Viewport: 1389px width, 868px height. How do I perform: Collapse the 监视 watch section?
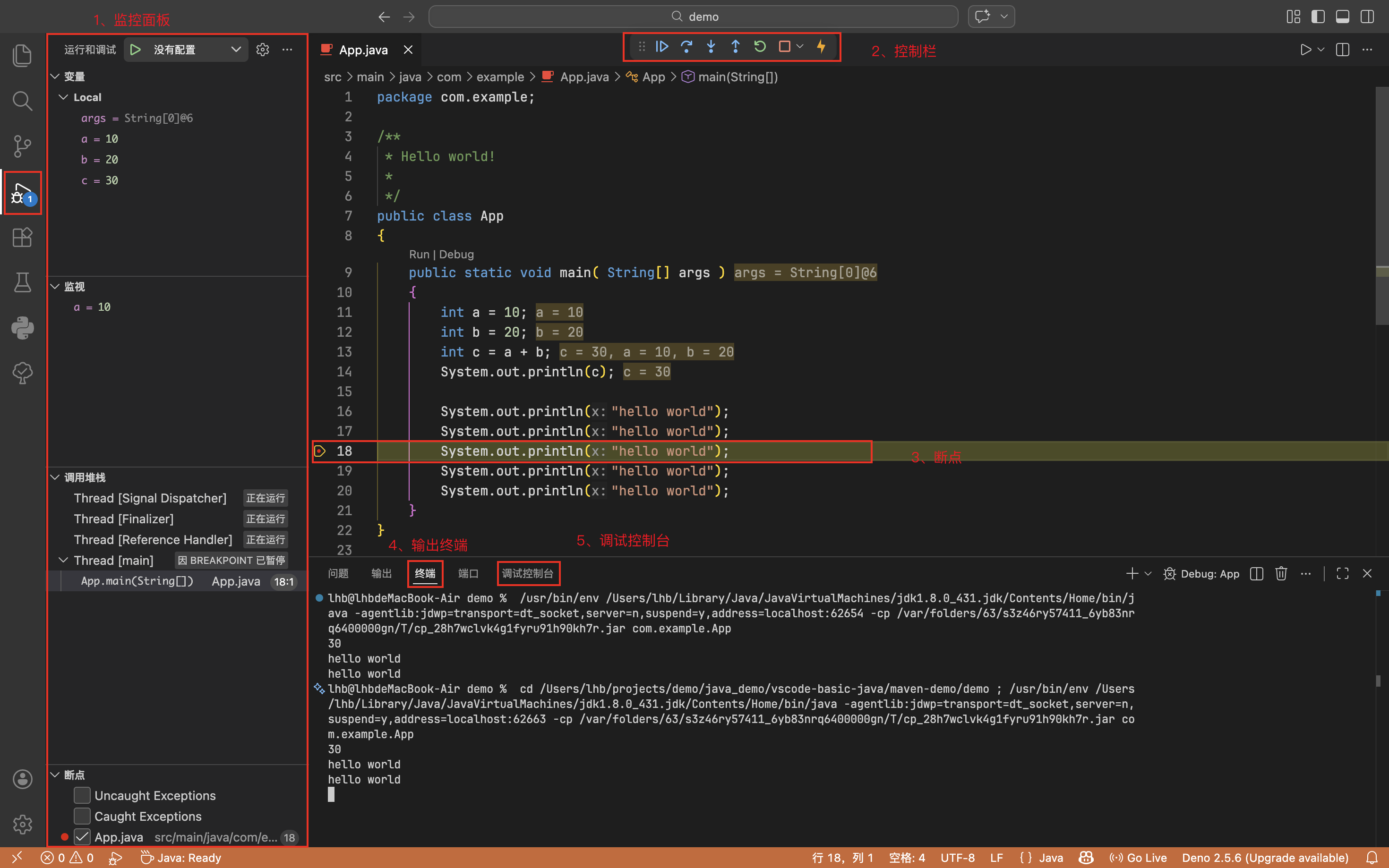point(56,286)
